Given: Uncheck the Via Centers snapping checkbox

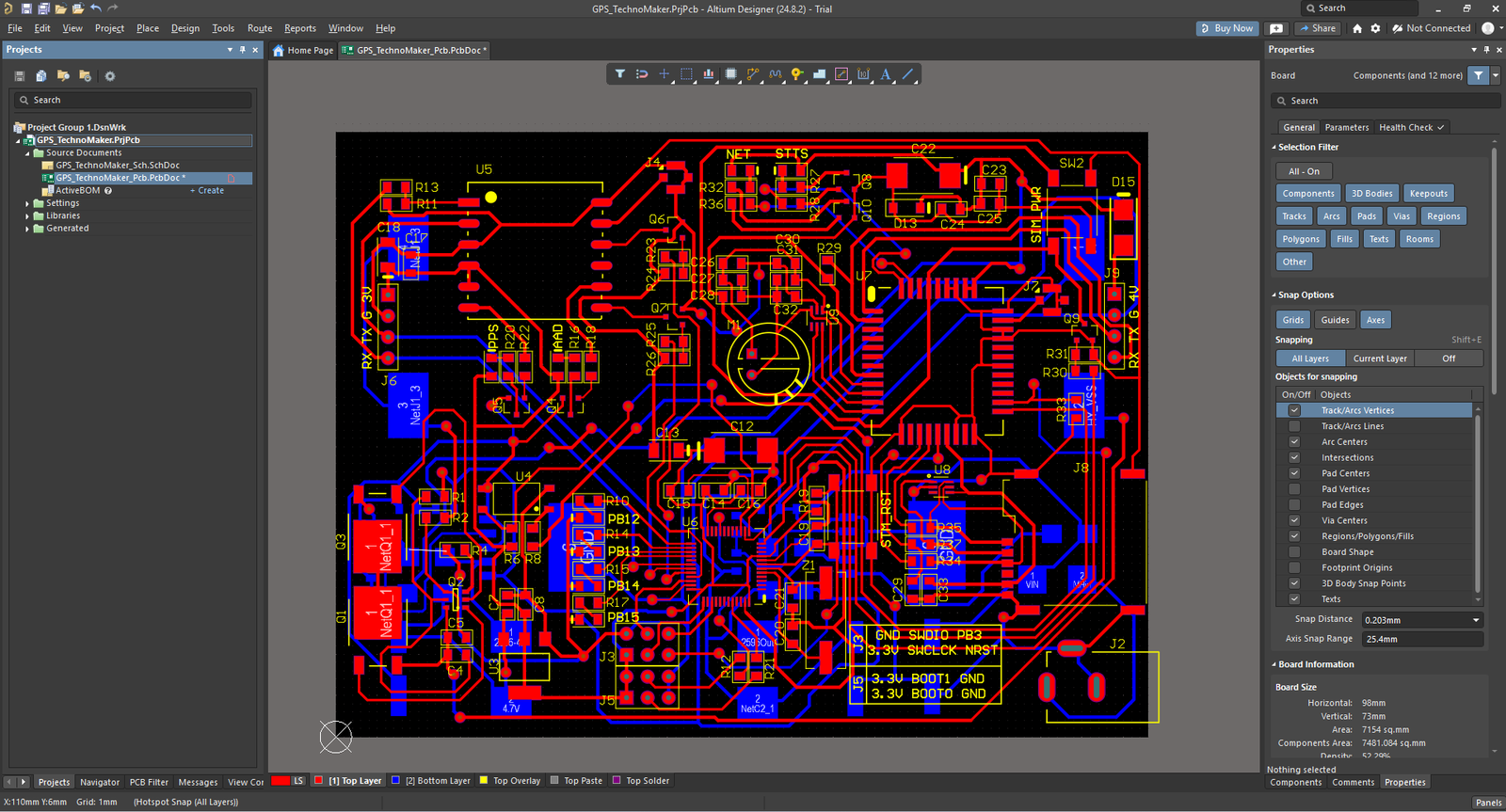Looking at the screenshot, I should tap(1294, 520).
